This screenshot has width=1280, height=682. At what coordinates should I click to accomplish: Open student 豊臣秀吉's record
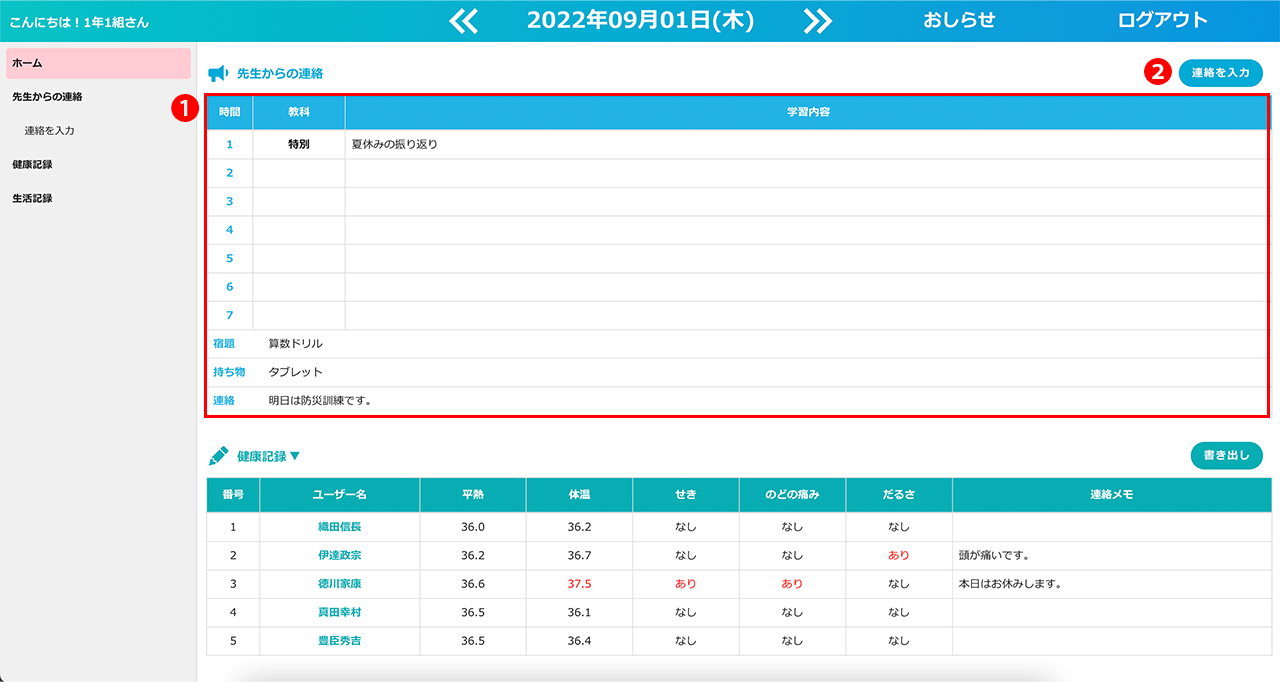tap(339, 641)
